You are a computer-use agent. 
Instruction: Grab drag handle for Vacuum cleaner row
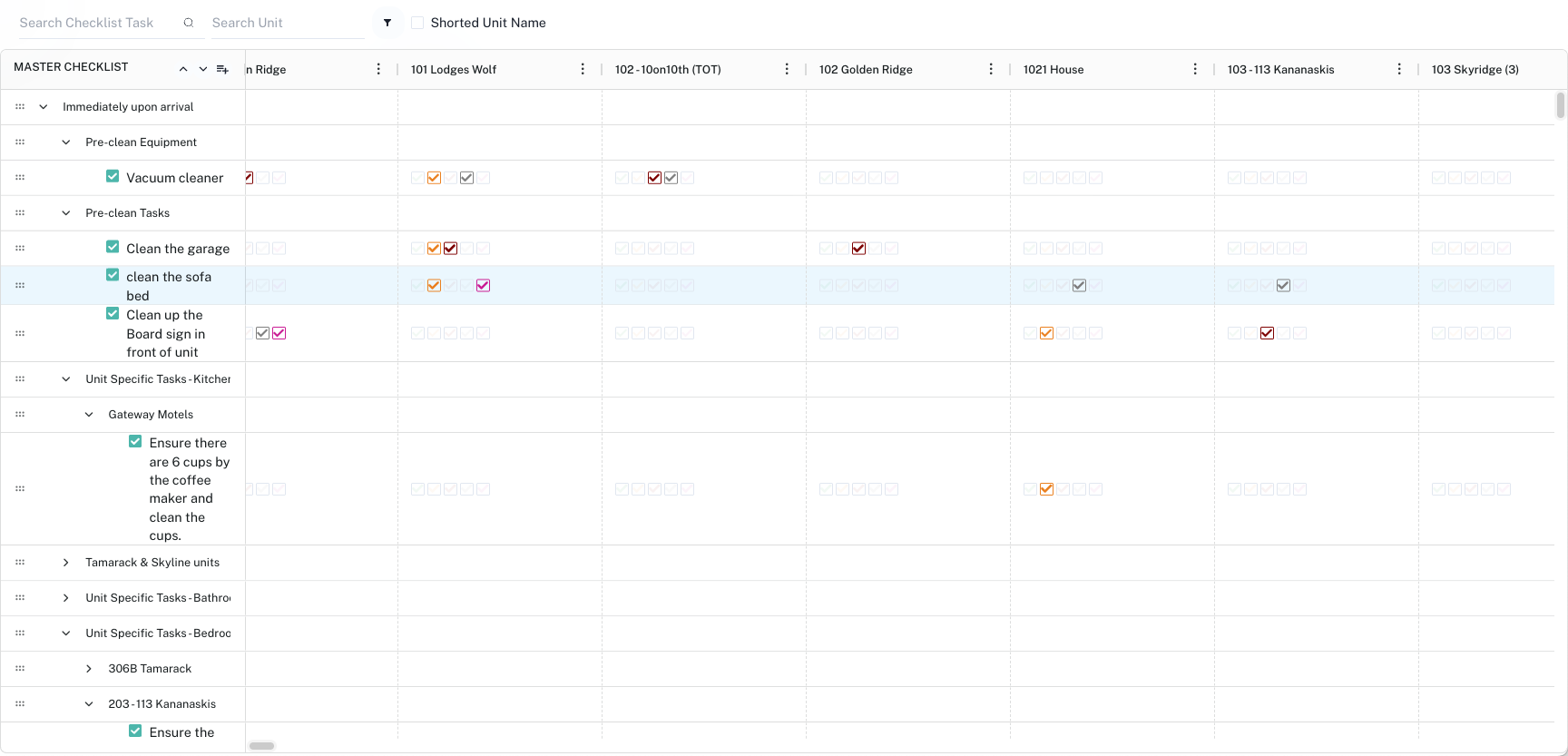pos(20,178)
